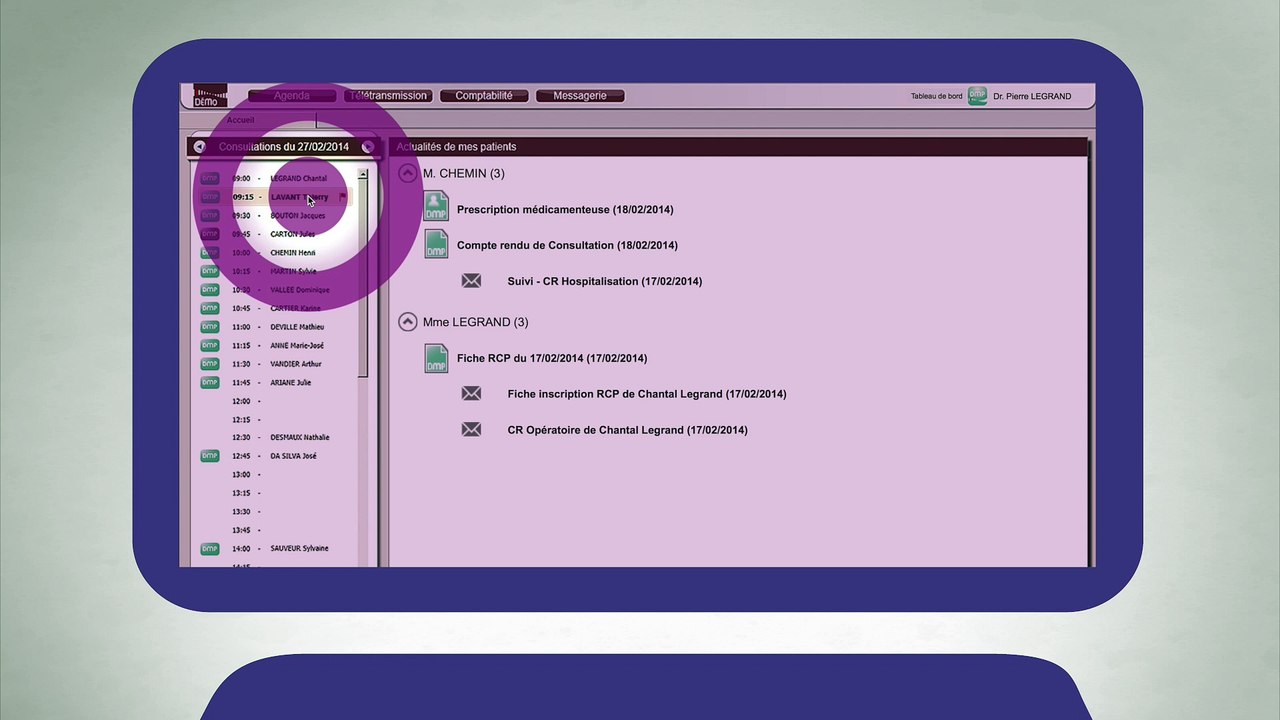
Task: Open Tableau de bord link
Action: click(x=936, y=96)
